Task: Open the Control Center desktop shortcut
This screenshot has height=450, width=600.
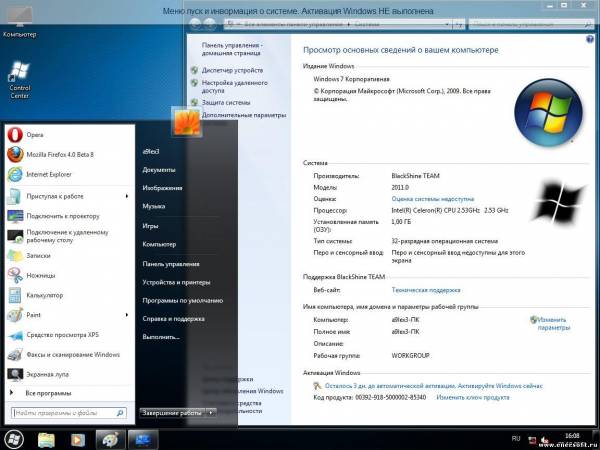Action: (x=20, y=80)
